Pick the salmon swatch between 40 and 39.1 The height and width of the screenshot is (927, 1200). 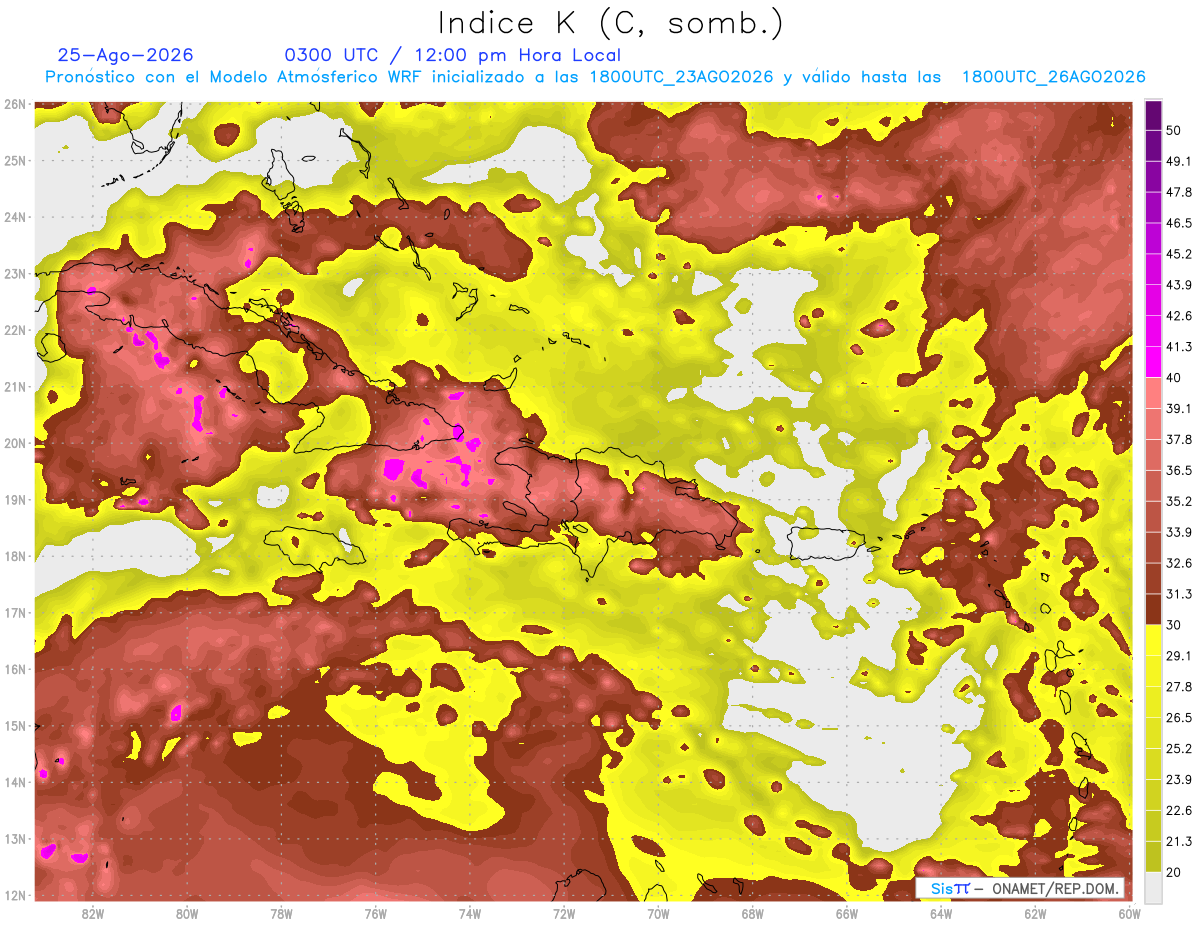[1153, 393]
